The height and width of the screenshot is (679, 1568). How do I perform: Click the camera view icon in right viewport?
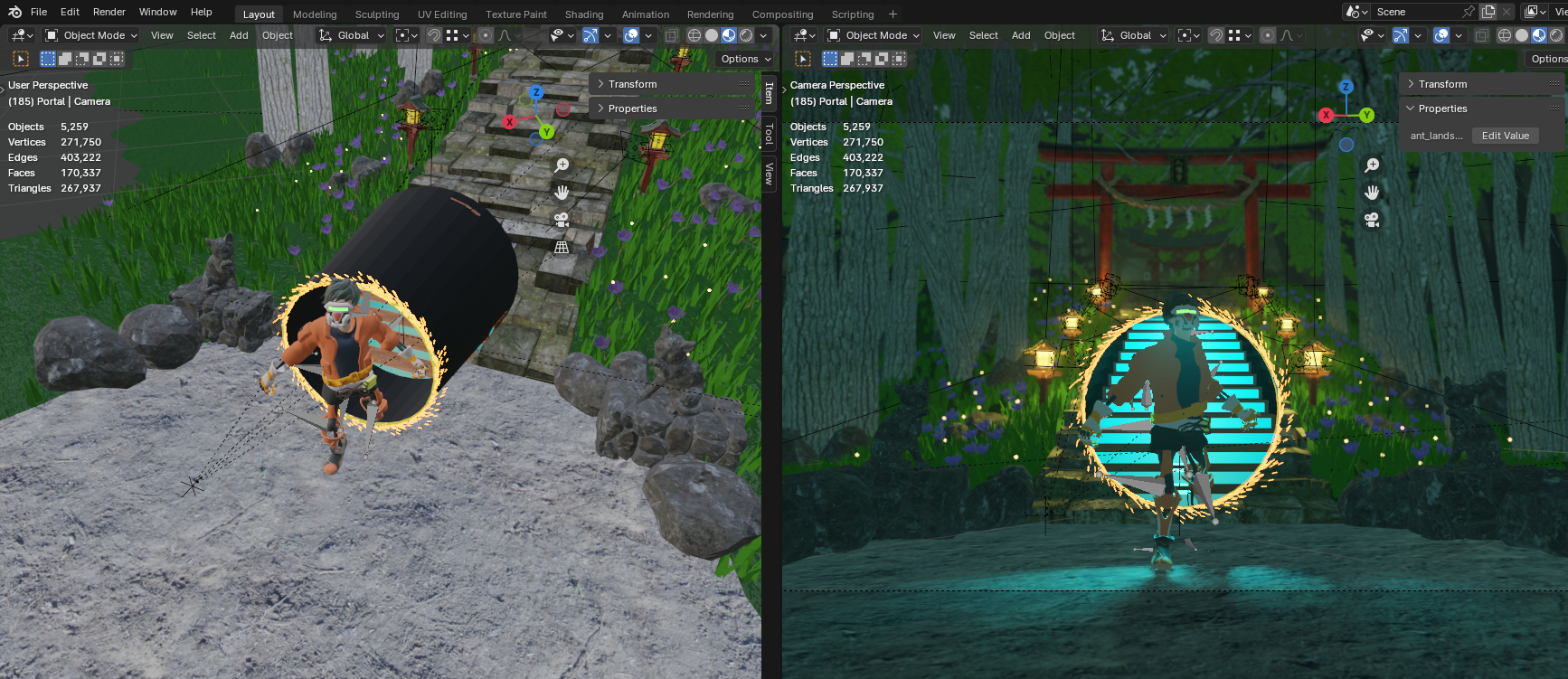pos(1372,220)
